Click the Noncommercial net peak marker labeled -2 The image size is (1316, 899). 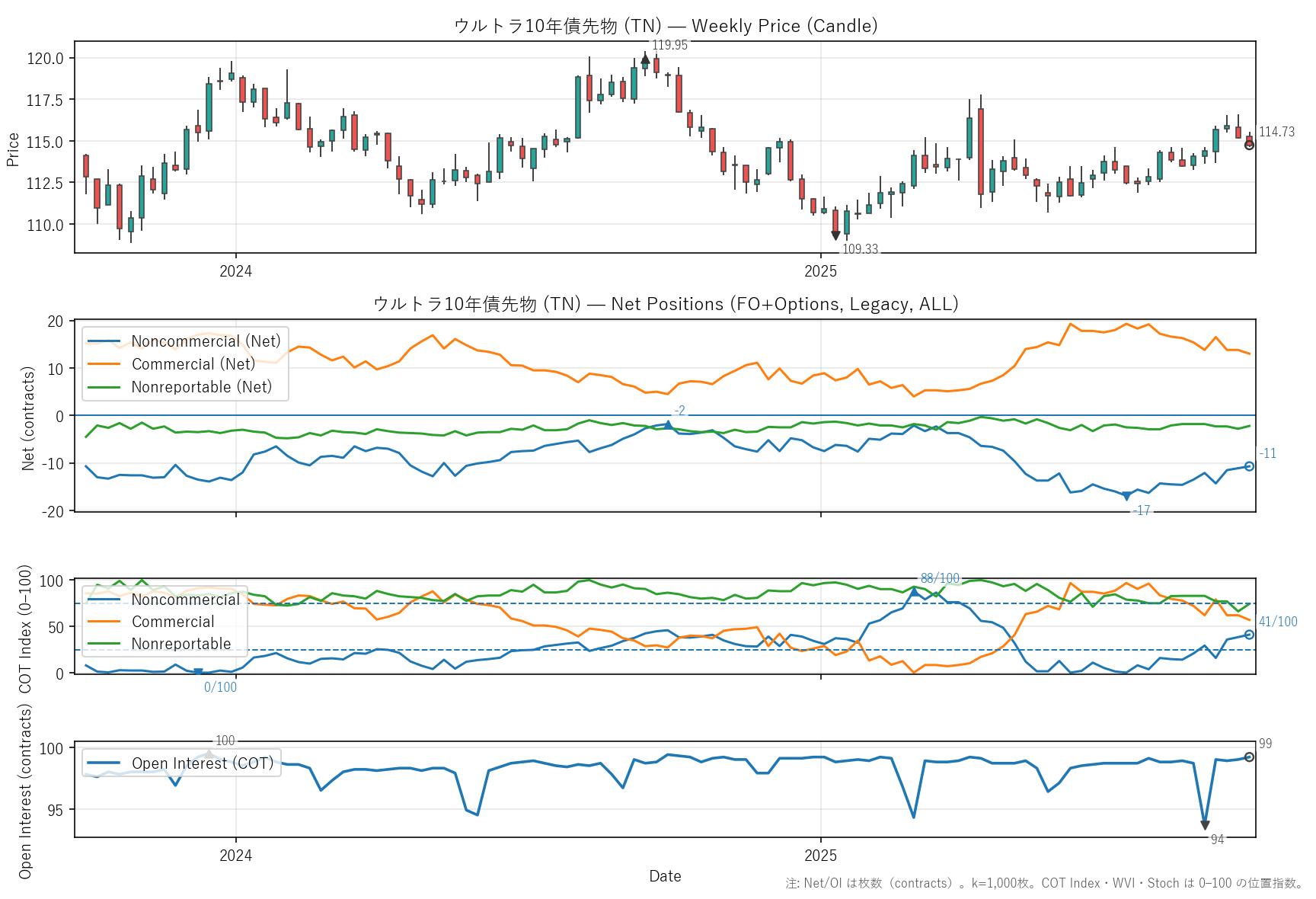click(668, 424)
